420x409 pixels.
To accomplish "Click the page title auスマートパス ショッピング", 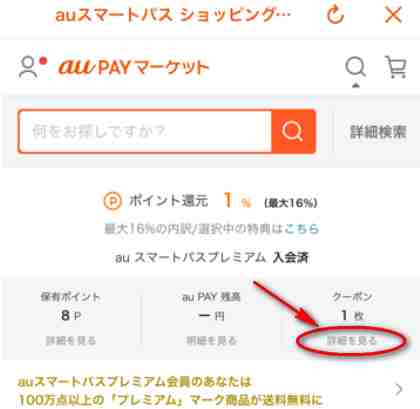I will click(x=173, y=15).
